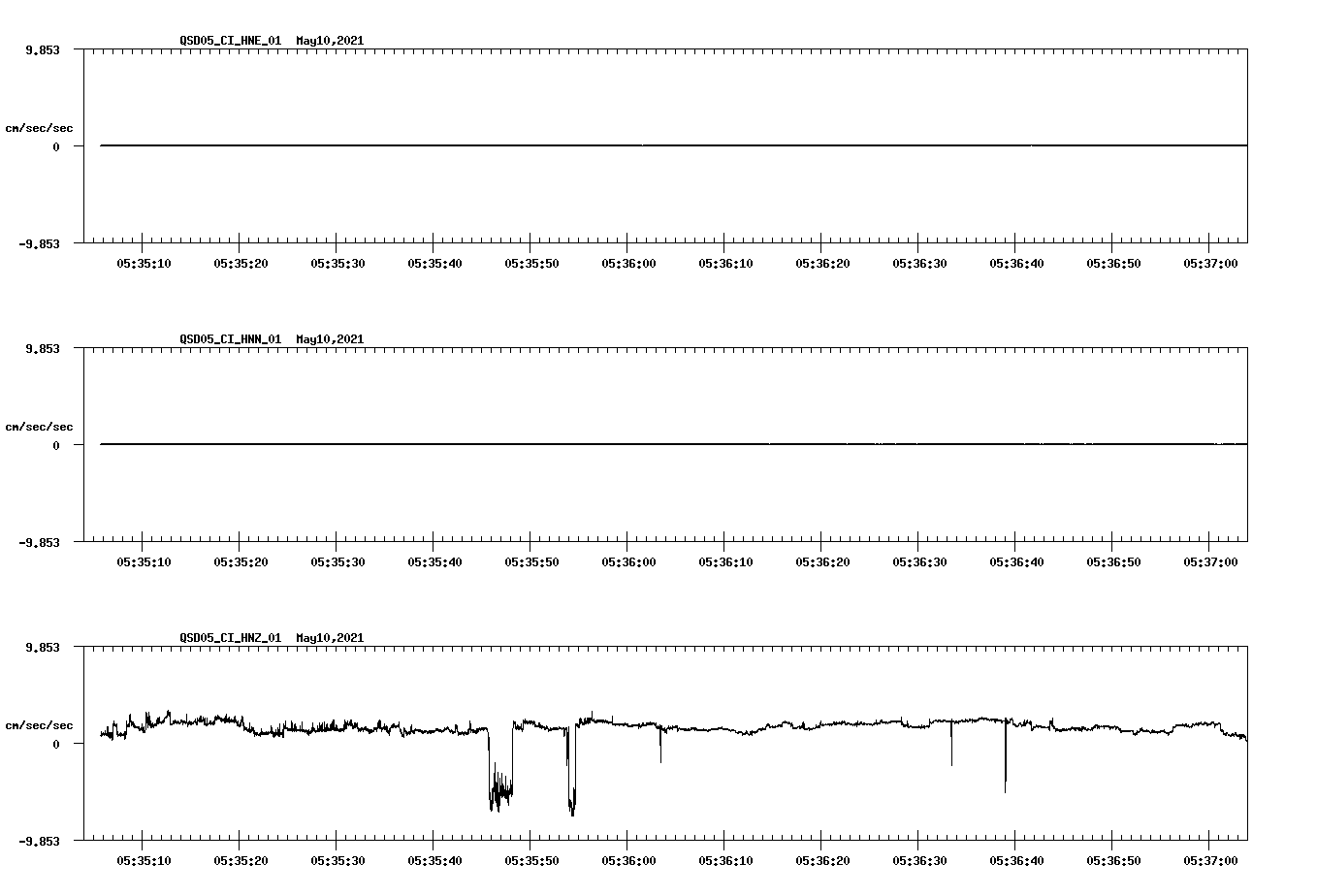Click the spike near 05:36:33 on bottom trace

pyautogui.click(x=950, y=753)
